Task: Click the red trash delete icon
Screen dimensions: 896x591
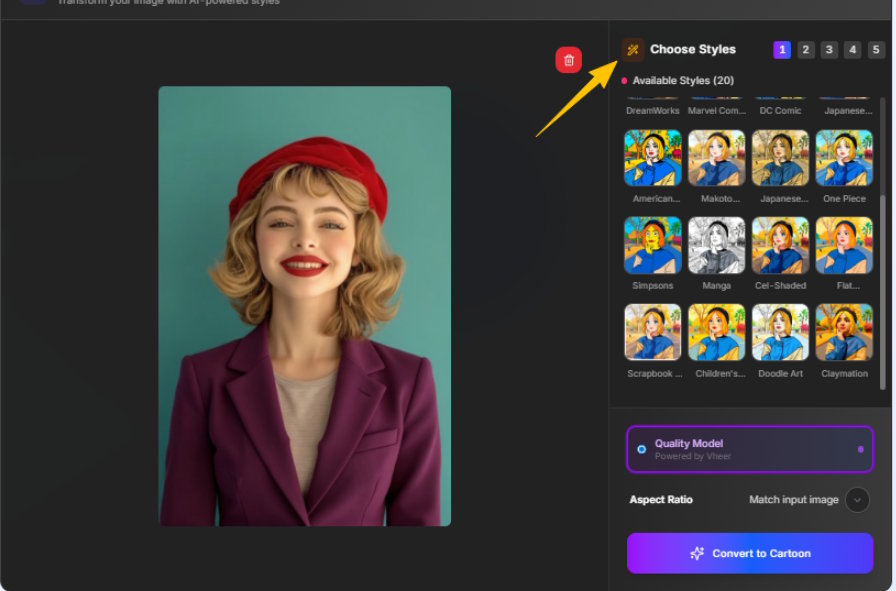Action: (569, 60)
